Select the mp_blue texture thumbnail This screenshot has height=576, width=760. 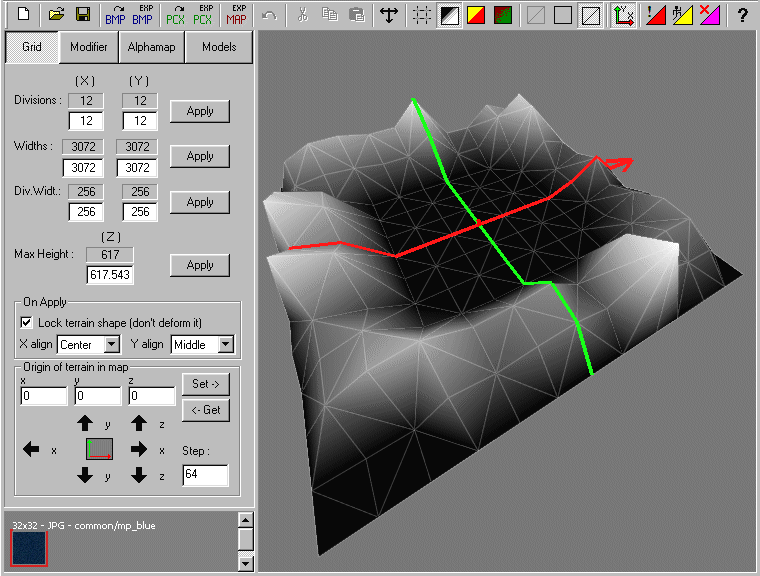click(x=28, y=548)
